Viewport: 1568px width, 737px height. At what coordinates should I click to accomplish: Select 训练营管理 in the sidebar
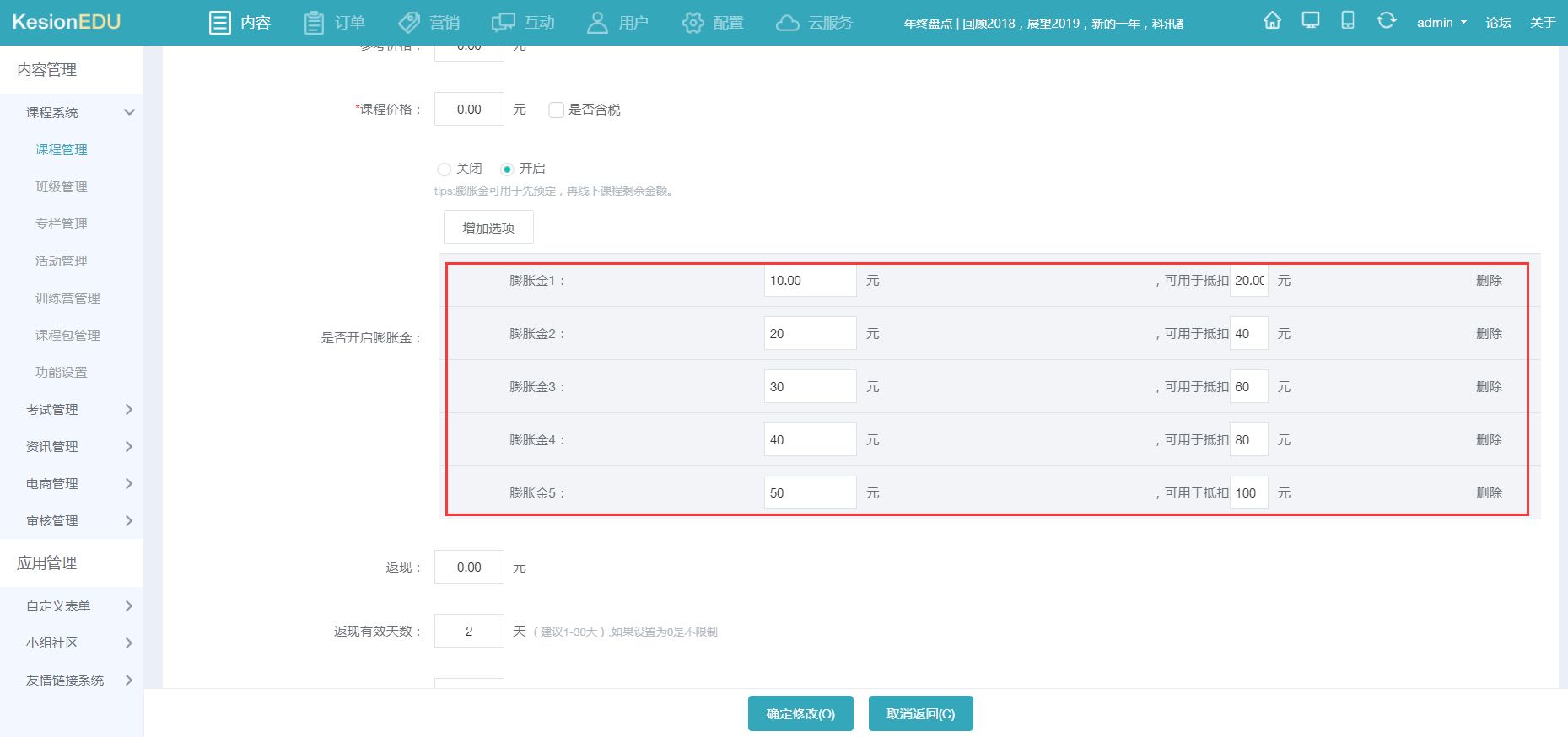coord(67,298)
